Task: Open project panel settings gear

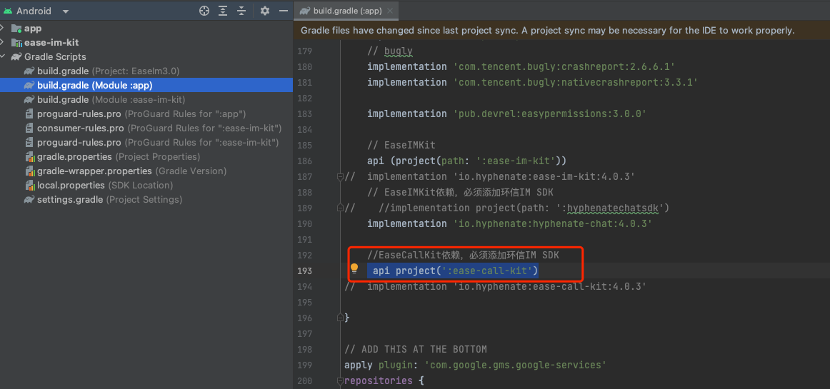Action: [265, 11]
